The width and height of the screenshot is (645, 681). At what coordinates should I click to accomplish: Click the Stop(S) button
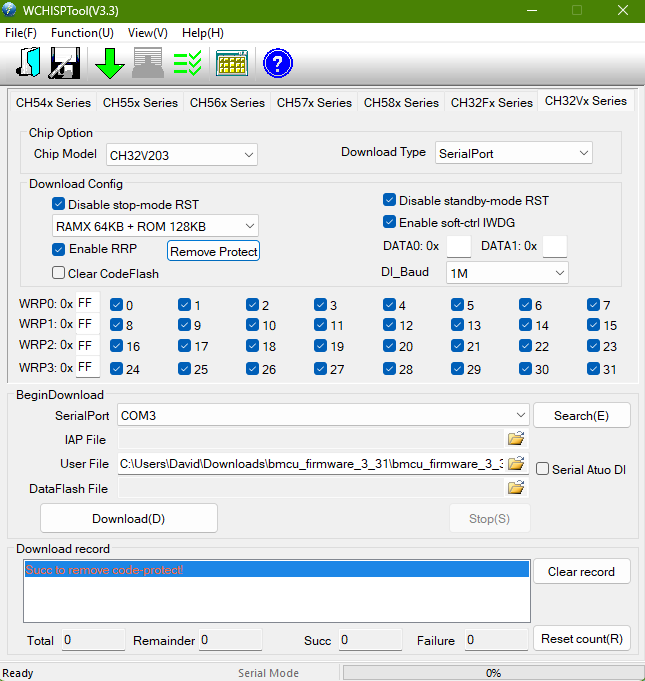[x=490, y=518]
